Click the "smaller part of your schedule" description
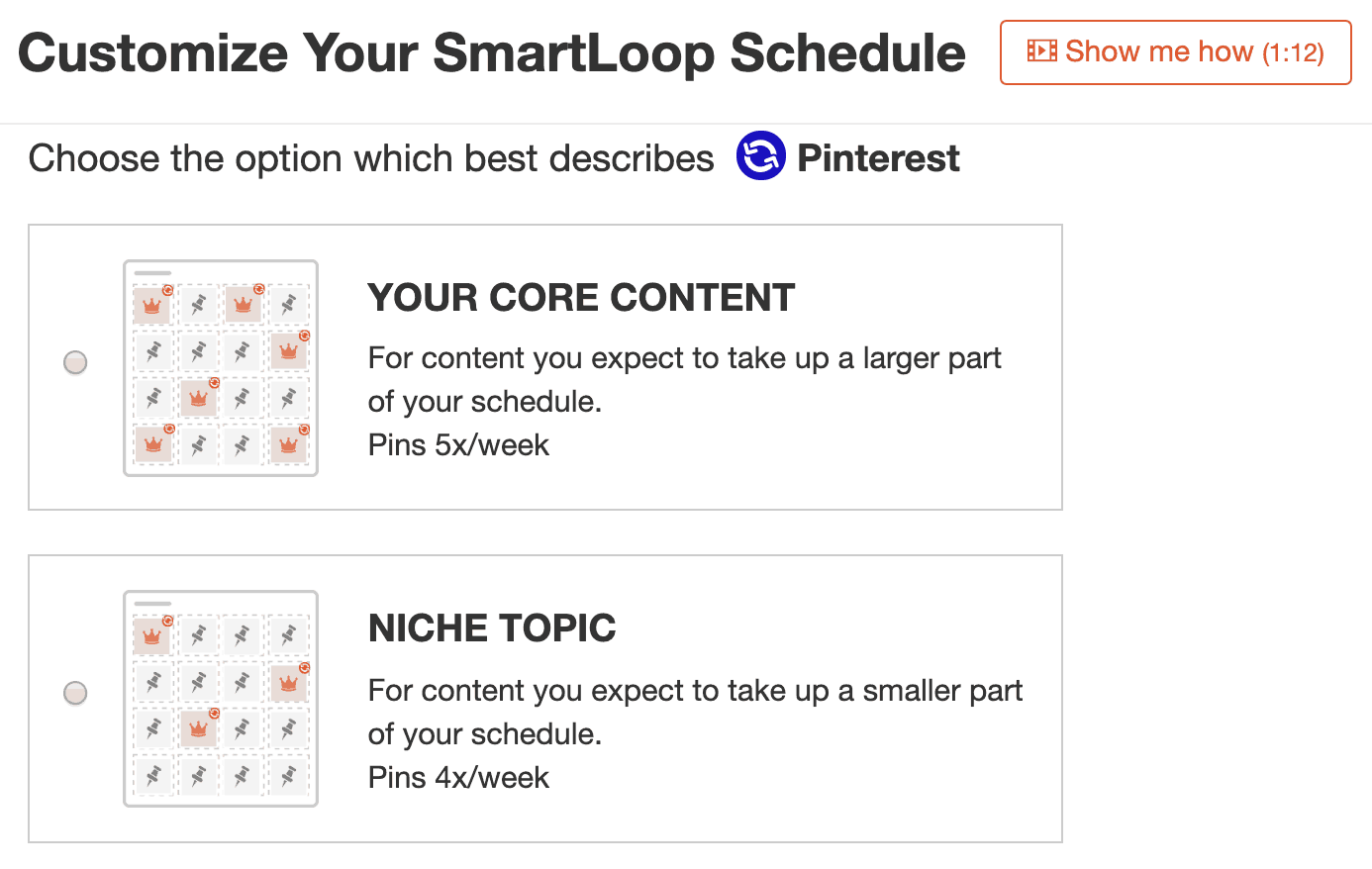This screenshot has width=1372, height=869. tap(695, 712)
